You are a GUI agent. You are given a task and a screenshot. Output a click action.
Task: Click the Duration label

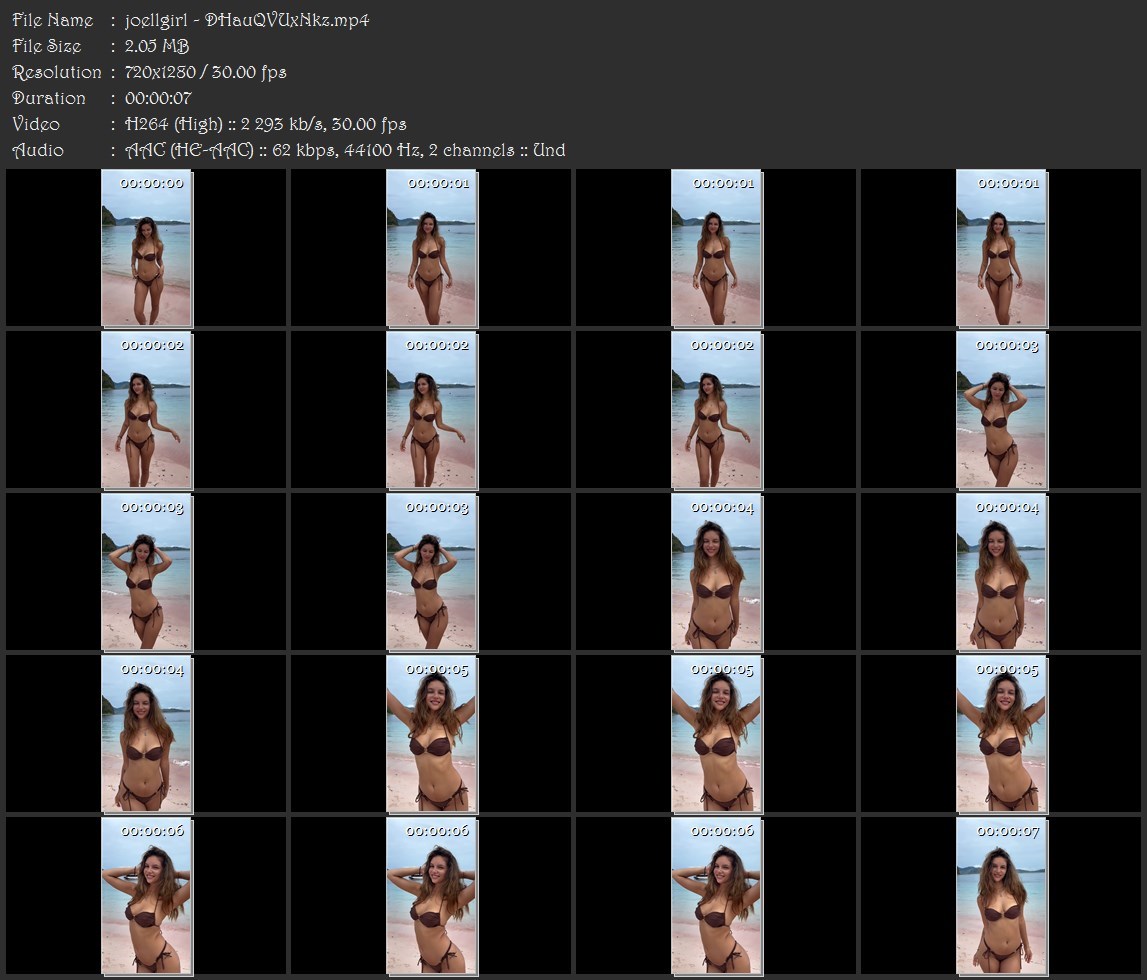click(48, 98)
